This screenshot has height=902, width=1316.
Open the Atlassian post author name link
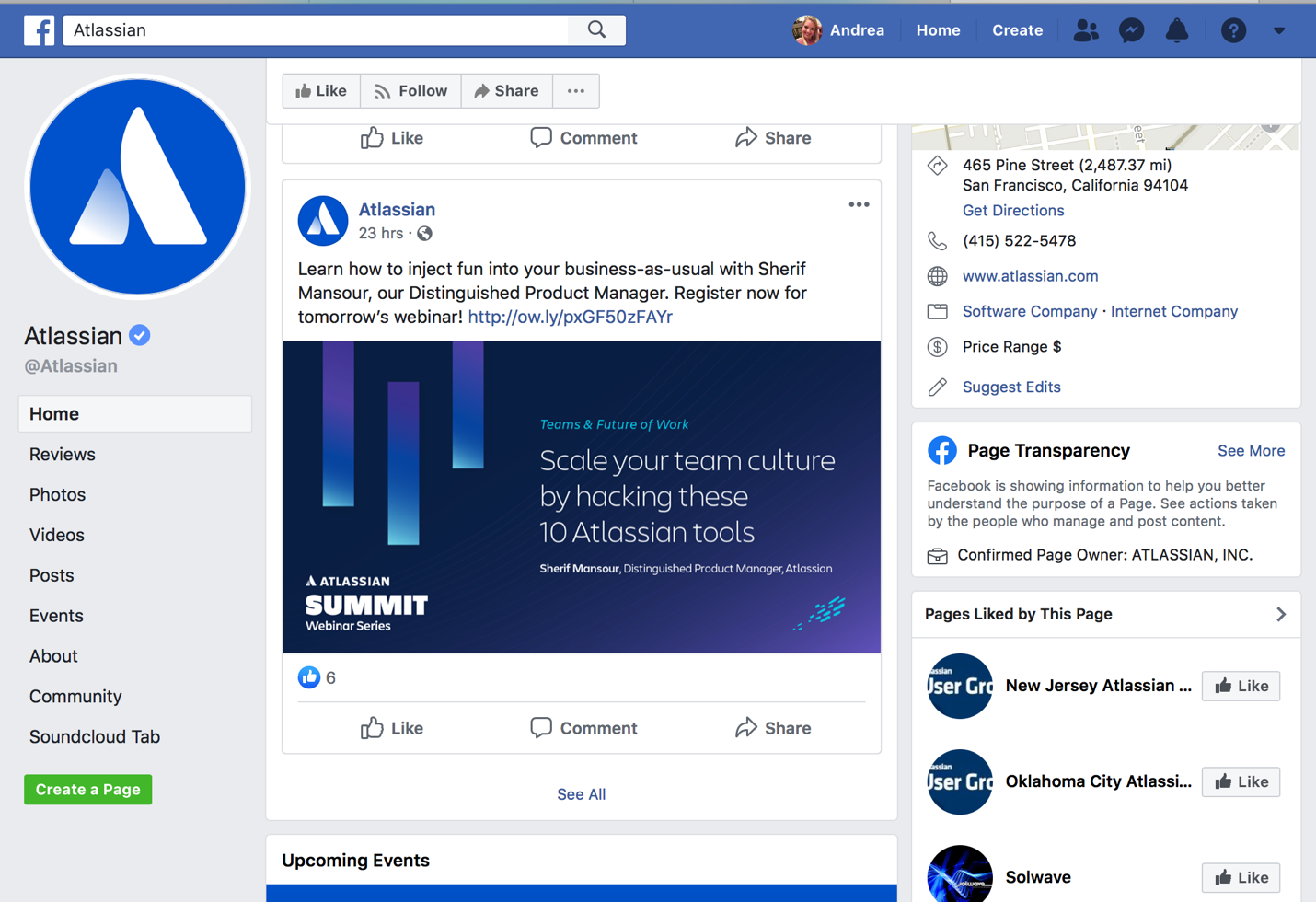click(397, 210)
